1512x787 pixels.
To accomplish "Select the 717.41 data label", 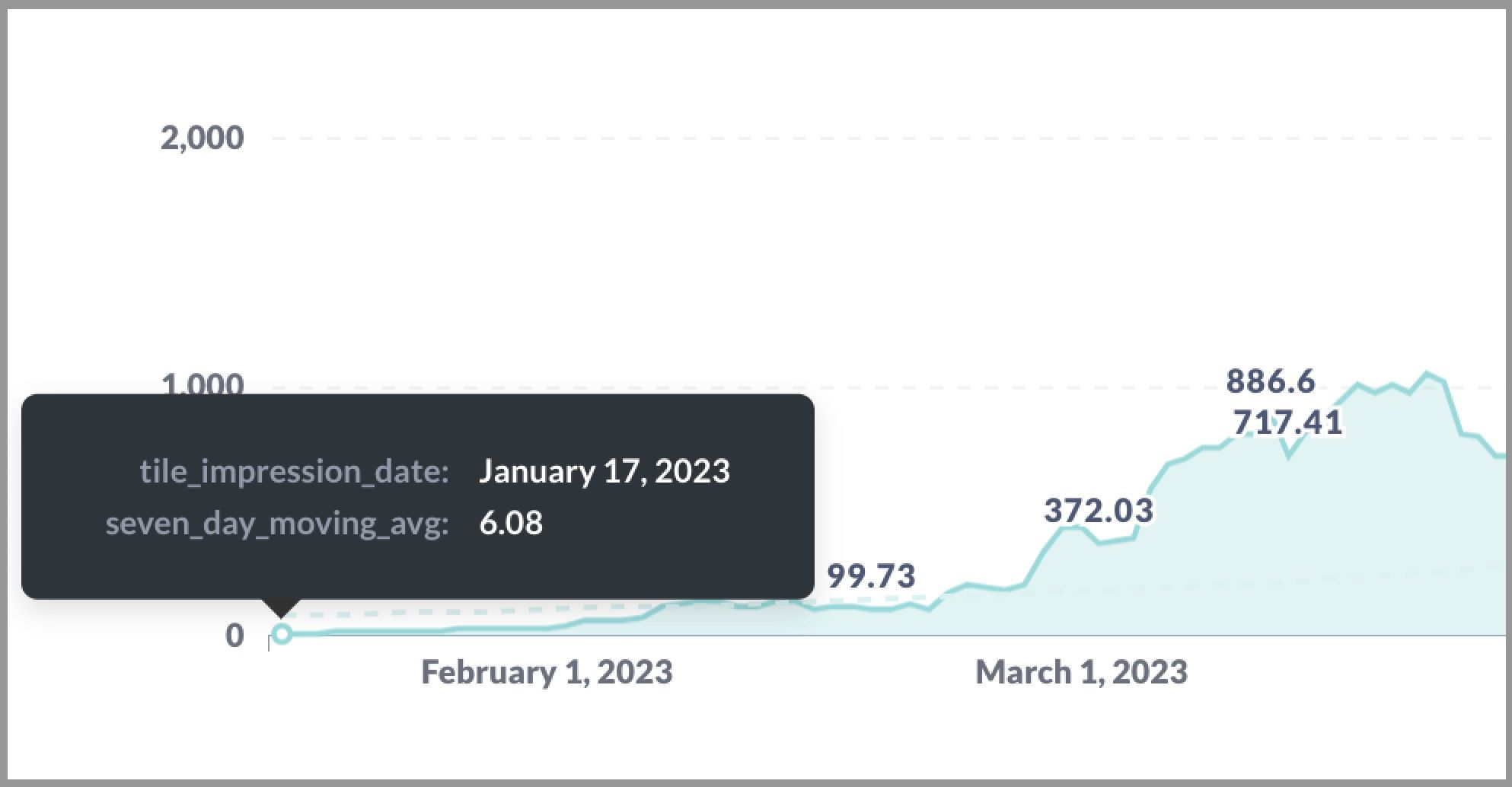I will [x=1288, y=422].
